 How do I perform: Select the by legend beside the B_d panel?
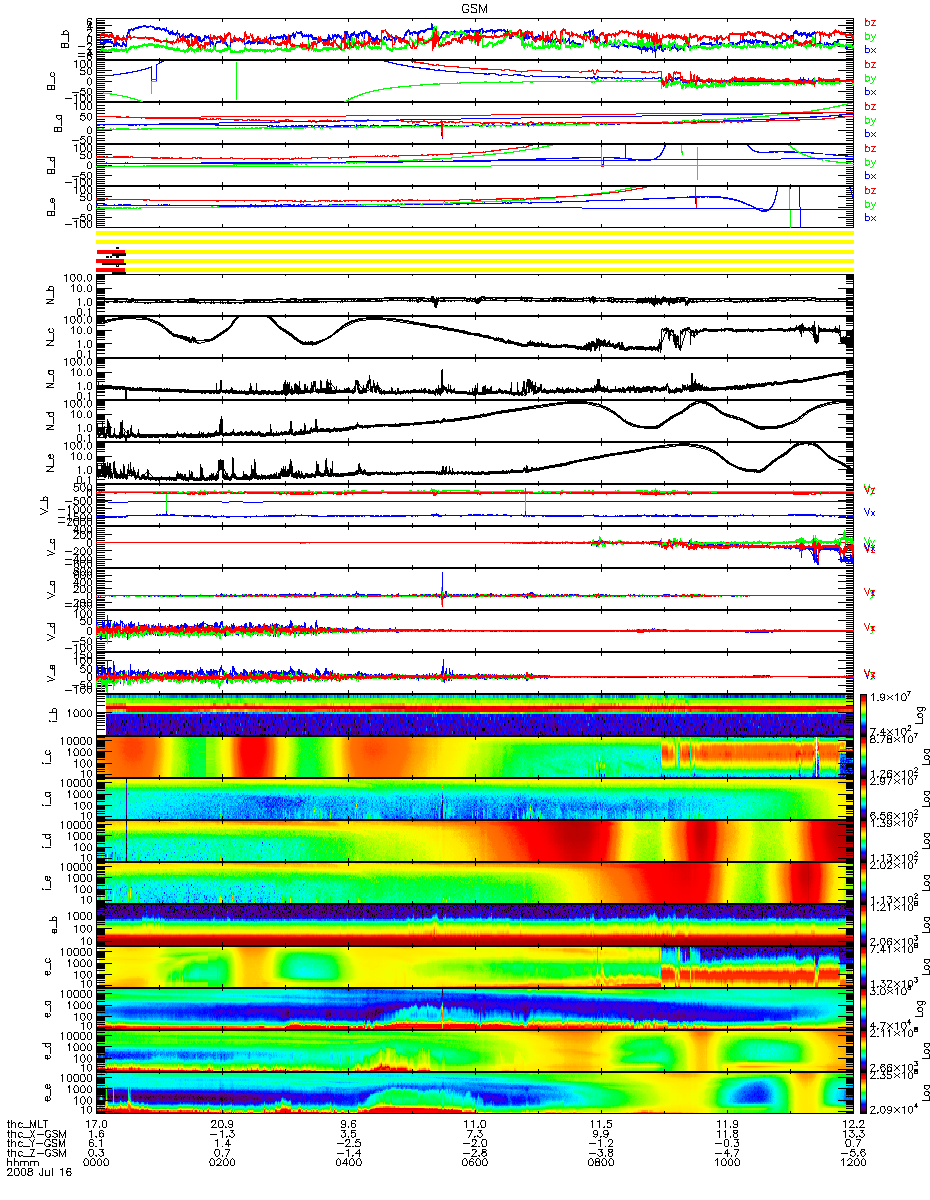click(x=870, y=162)
